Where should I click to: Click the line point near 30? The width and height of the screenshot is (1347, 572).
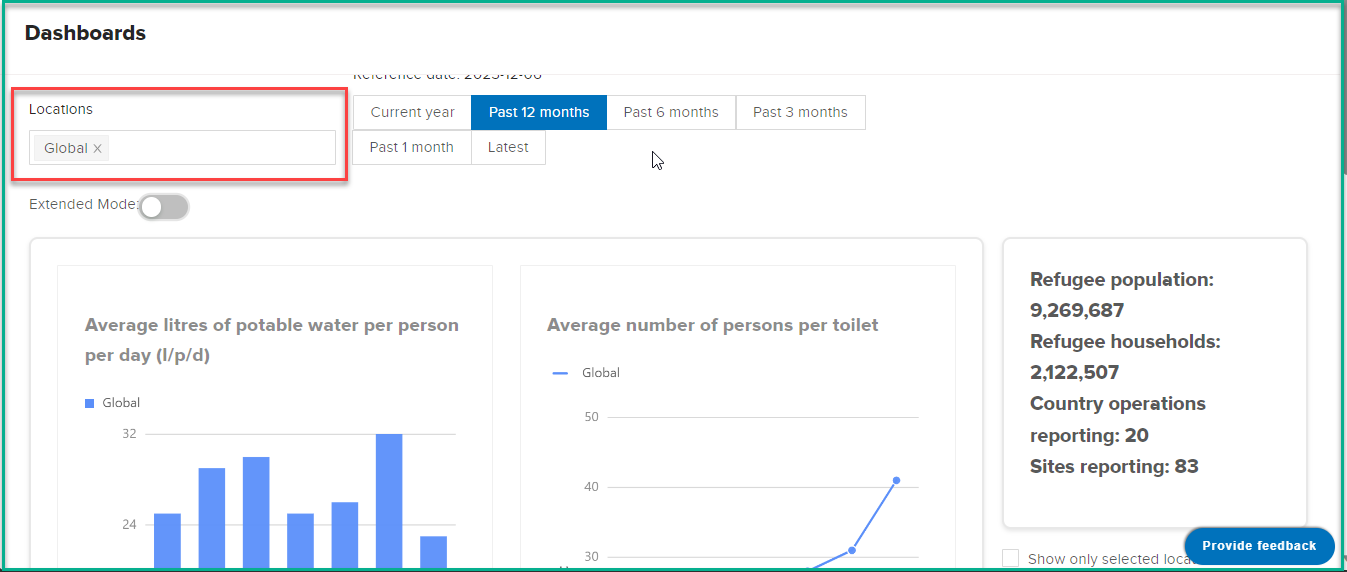point(852,550)
